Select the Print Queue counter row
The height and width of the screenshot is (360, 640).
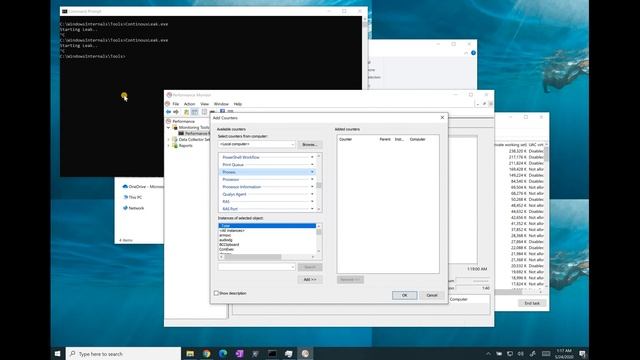click(x=267, y=164)
